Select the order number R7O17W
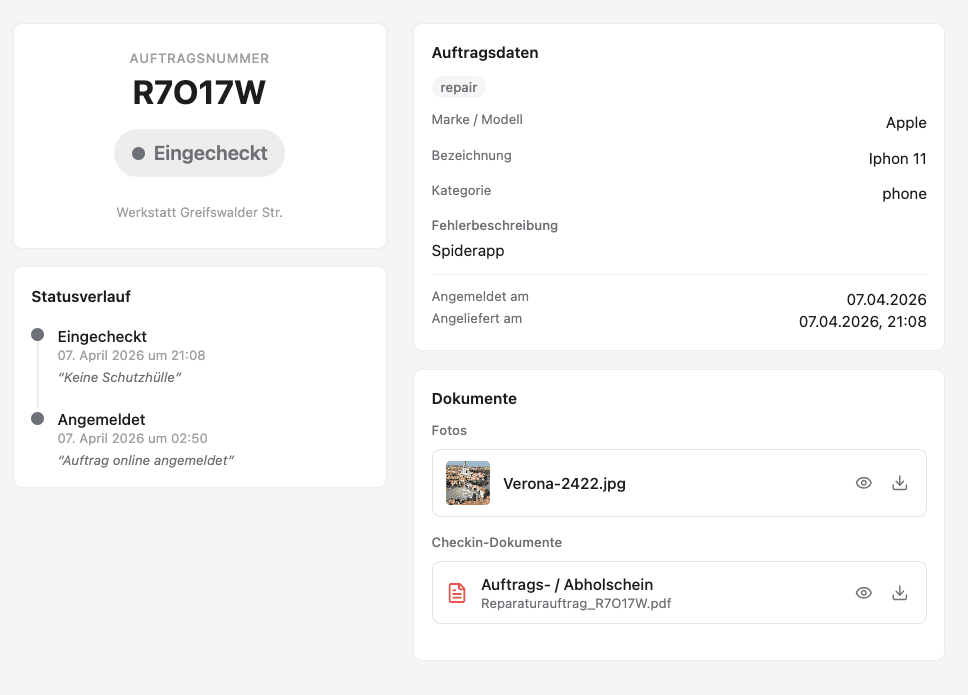Image resolution: width=968 pixels, height=695 pixels. pos(199,93)
